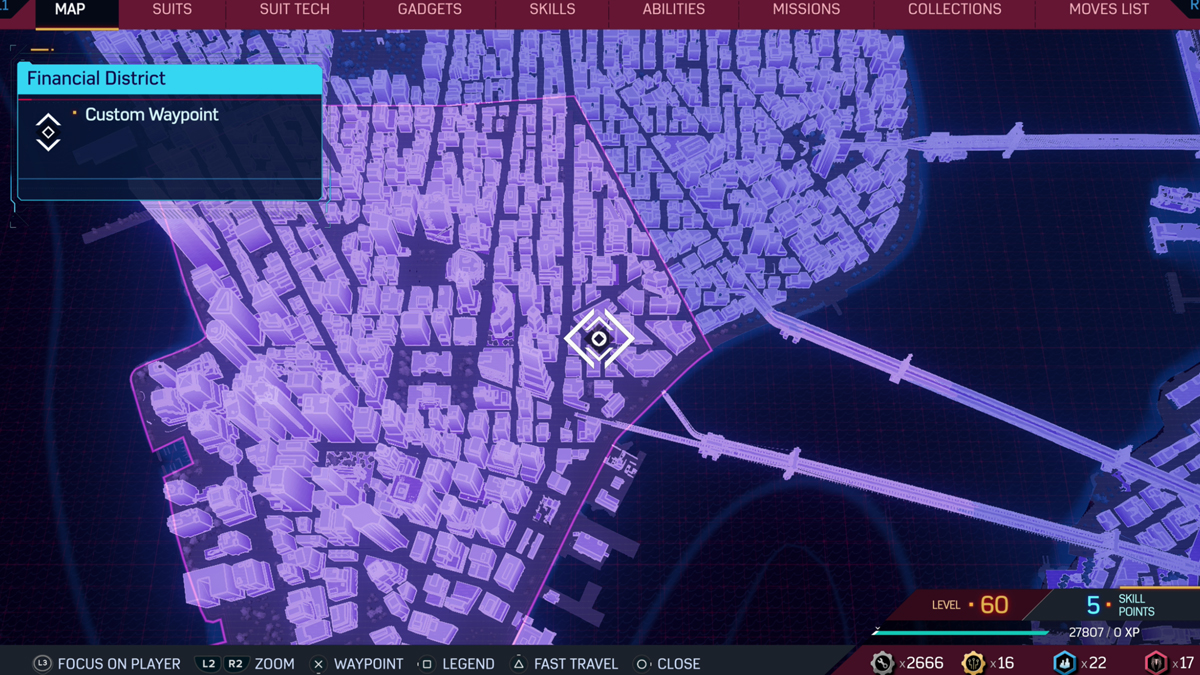This screenshot has width=1200, height=675.
Task: Click the XP progress bar
Action: pyautogui.click(x=960, y=632)
